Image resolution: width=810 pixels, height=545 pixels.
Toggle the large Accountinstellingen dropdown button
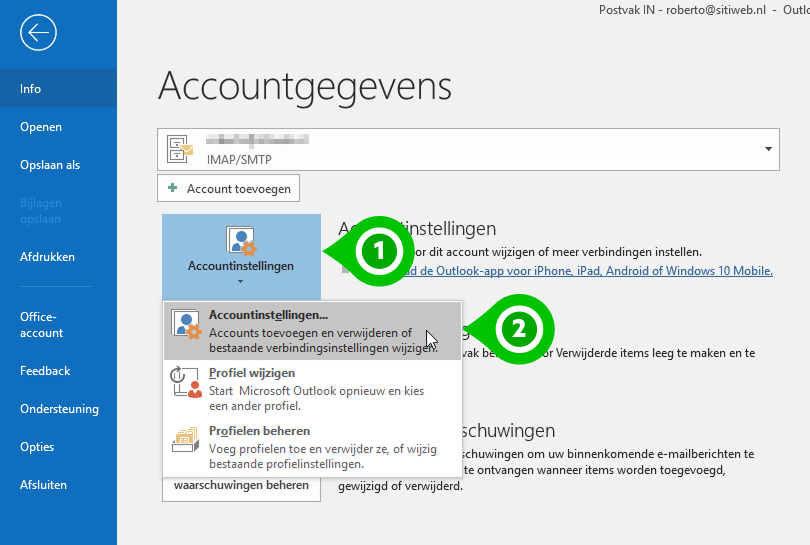click(x=241, y=257)
